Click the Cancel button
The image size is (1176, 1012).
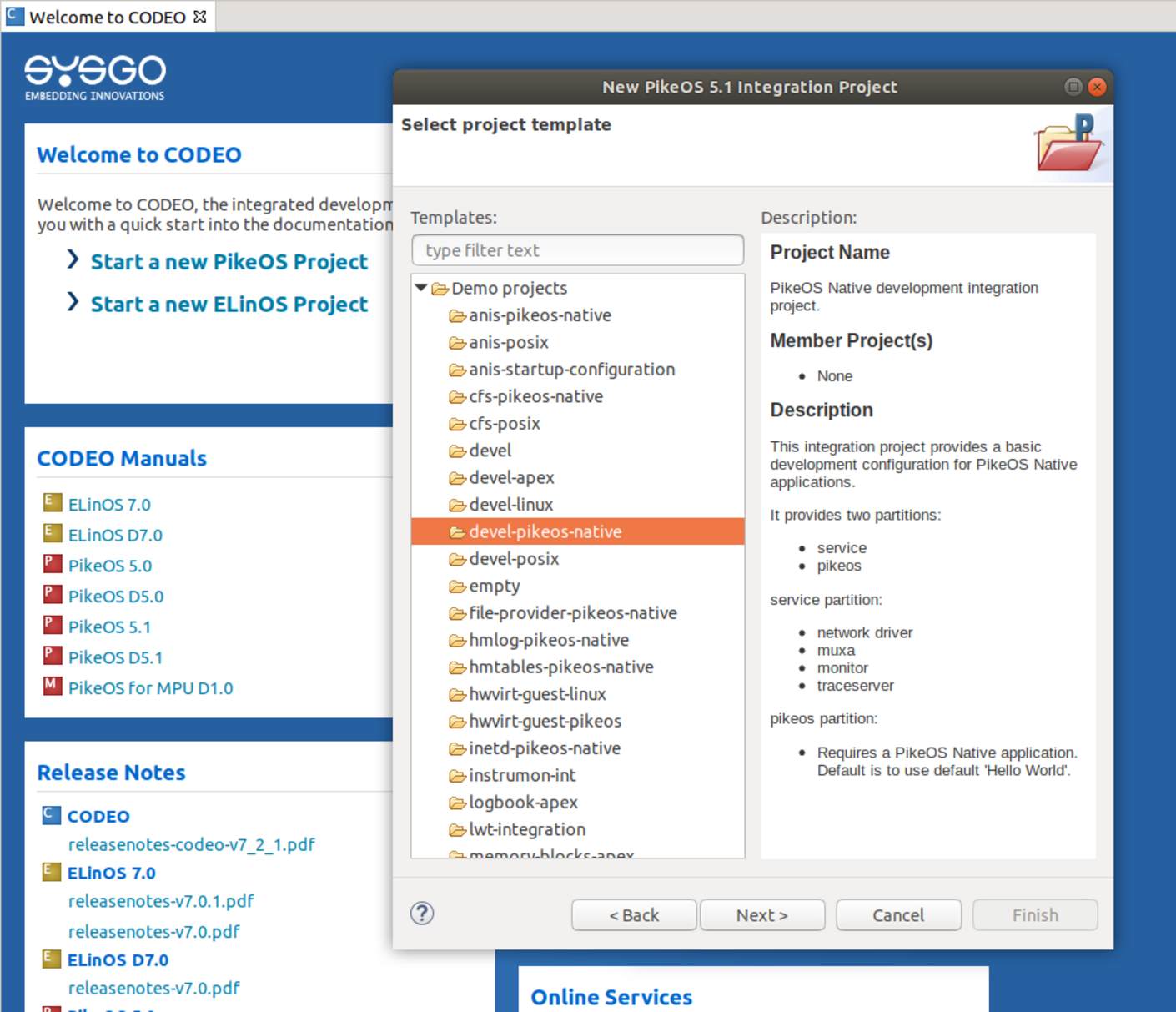(898, 914)
